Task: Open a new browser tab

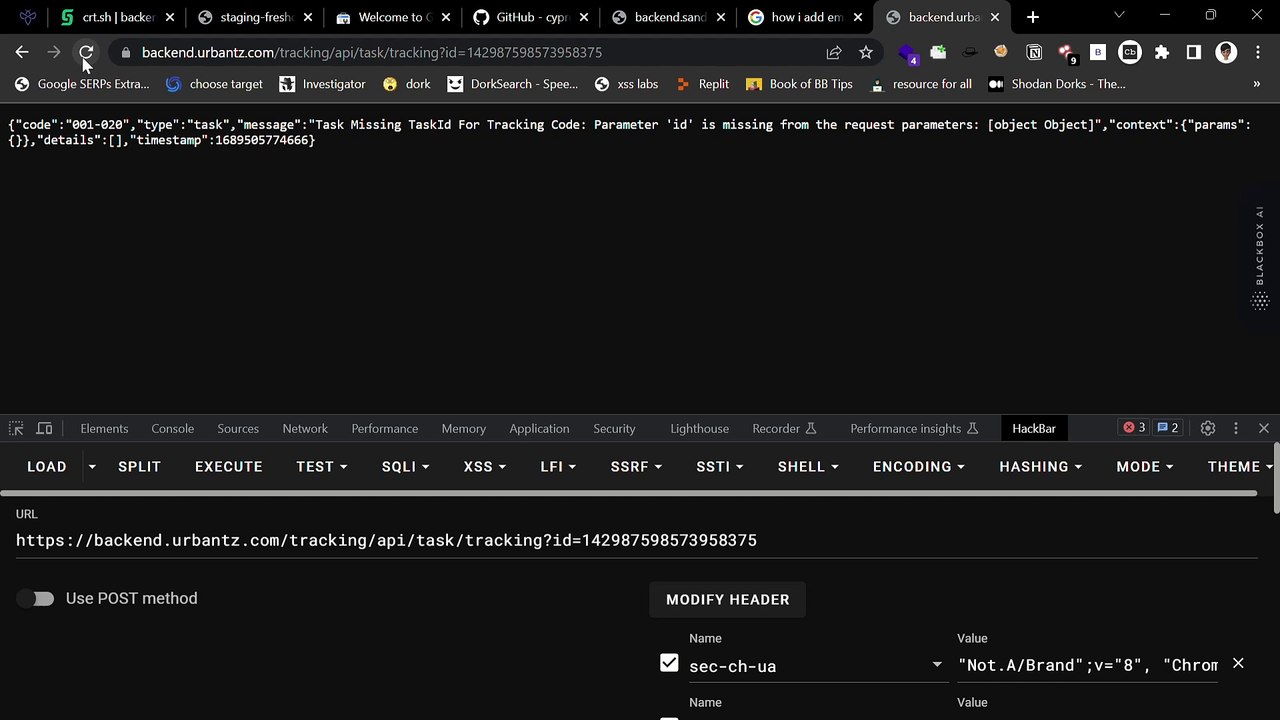Action: pos(1033,17)
